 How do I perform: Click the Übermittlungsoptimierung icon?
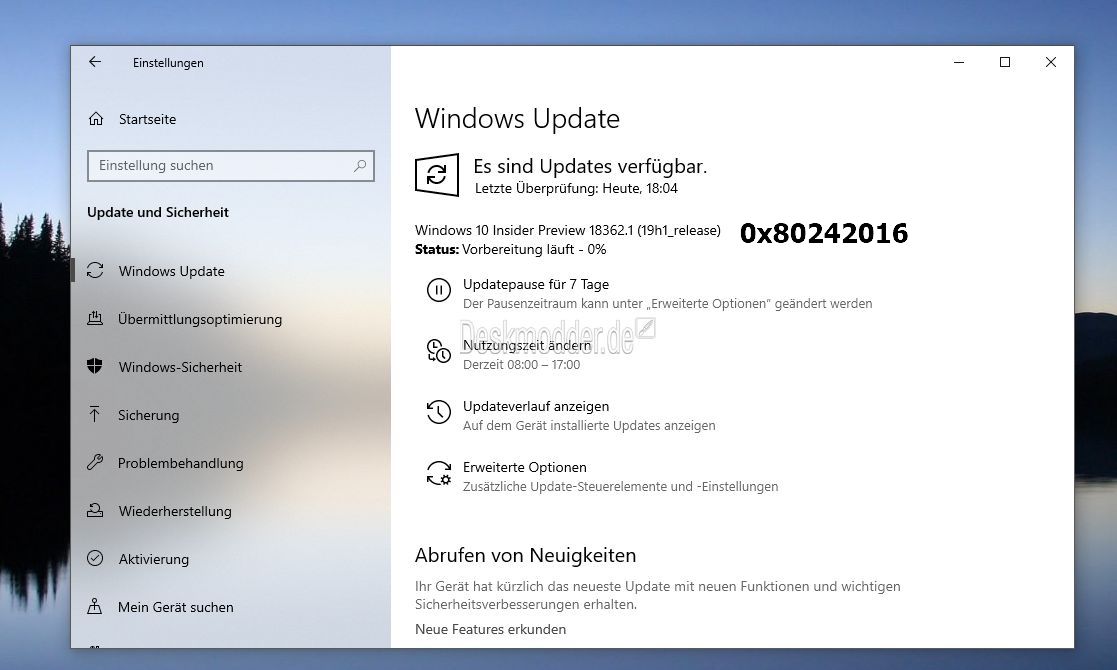tap(95, 318)
